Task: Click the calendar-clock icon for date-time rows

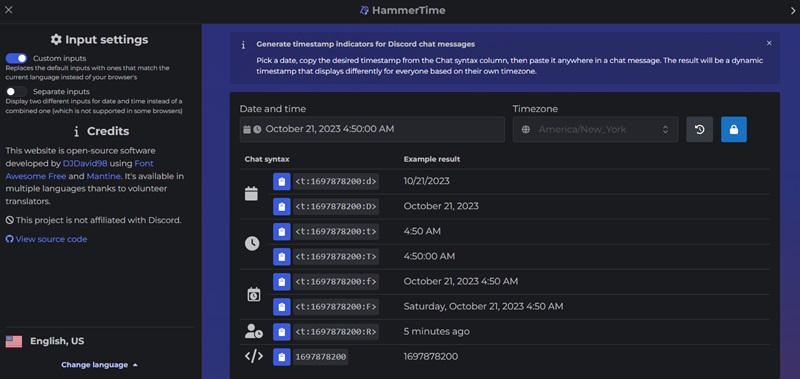Action: 254,294
